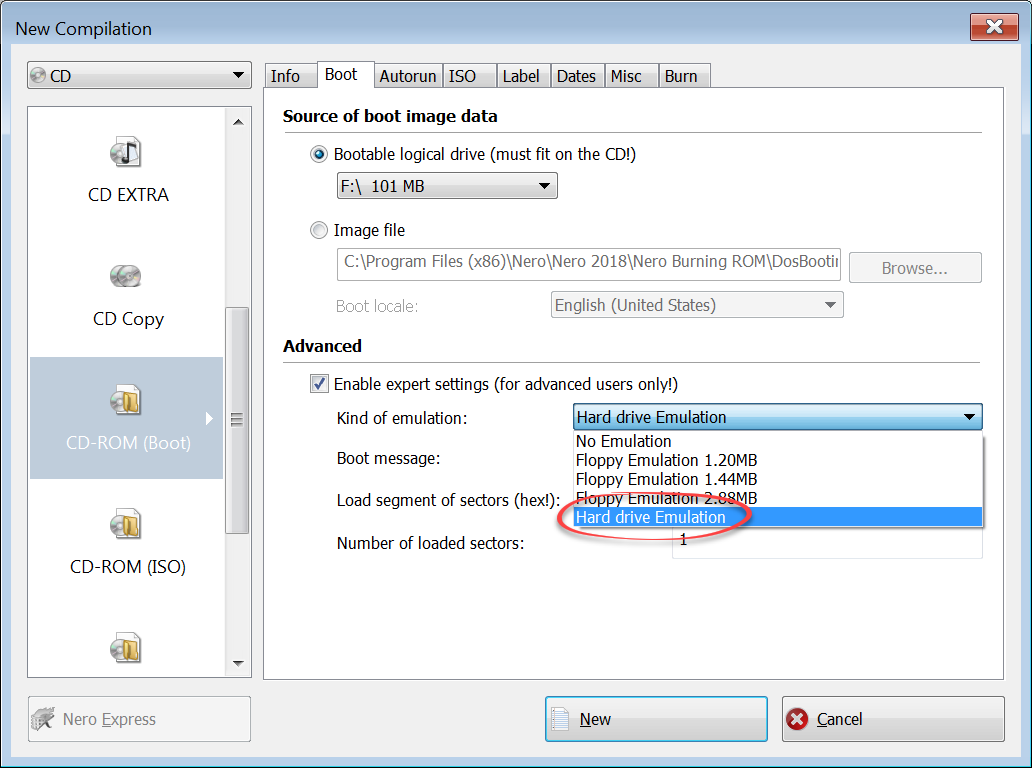The height and width of the screenshot is (768, 1032).
Task: Click the Nero Express button
Action: [140, 719]
